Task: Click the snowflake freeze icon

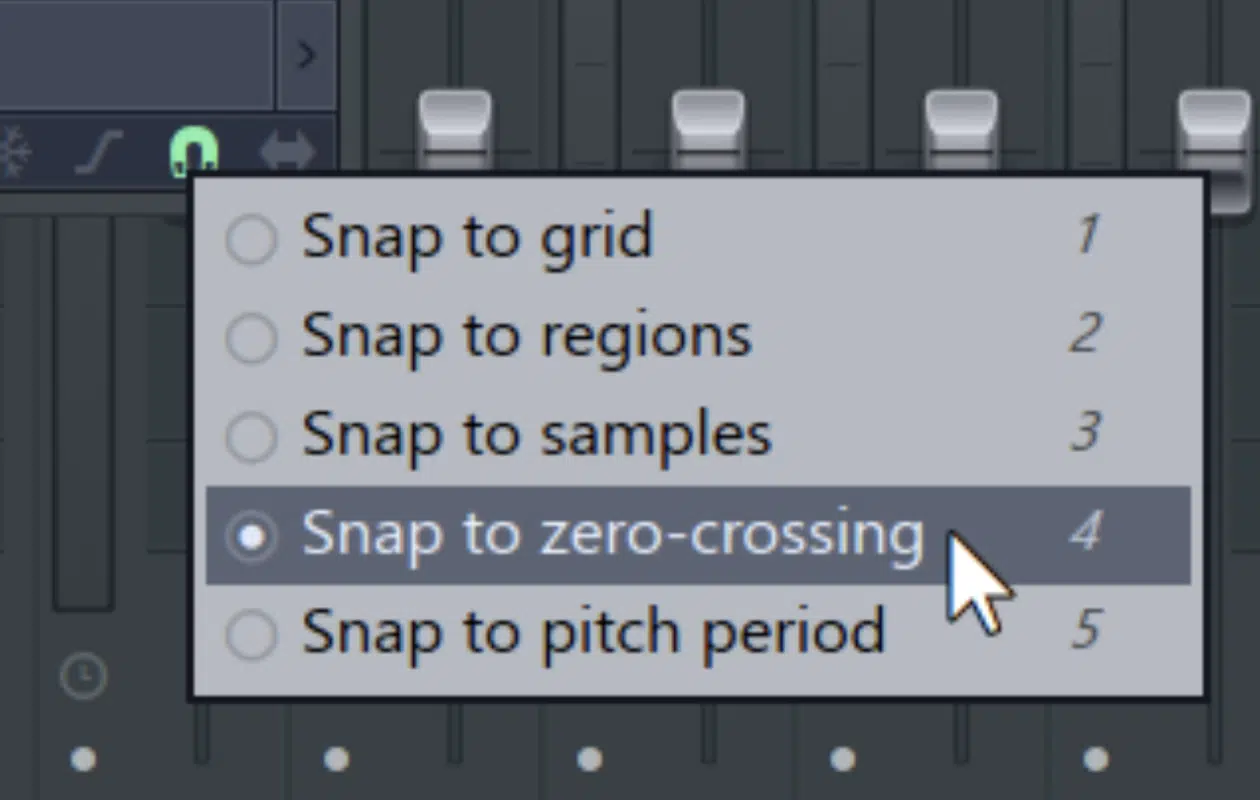Action: (x=14, y=153)
